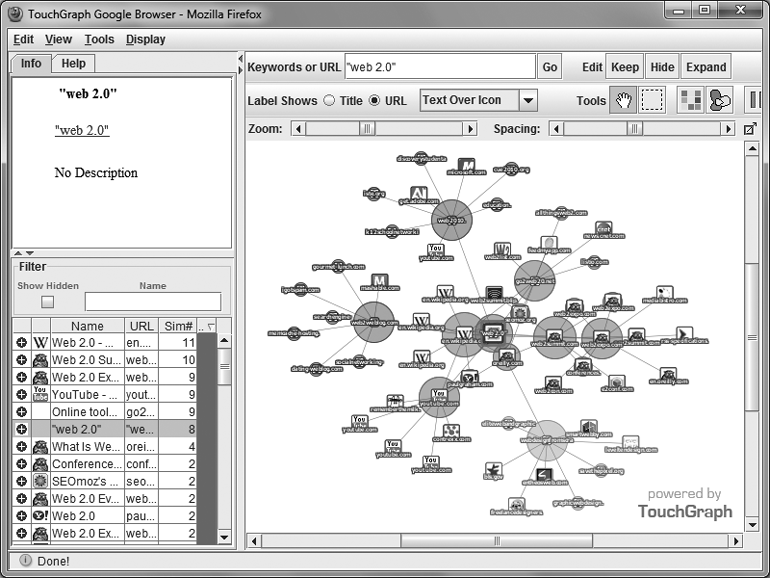Click the Keywords or URL input field
The image size is (770, 578).
point(439,67)
